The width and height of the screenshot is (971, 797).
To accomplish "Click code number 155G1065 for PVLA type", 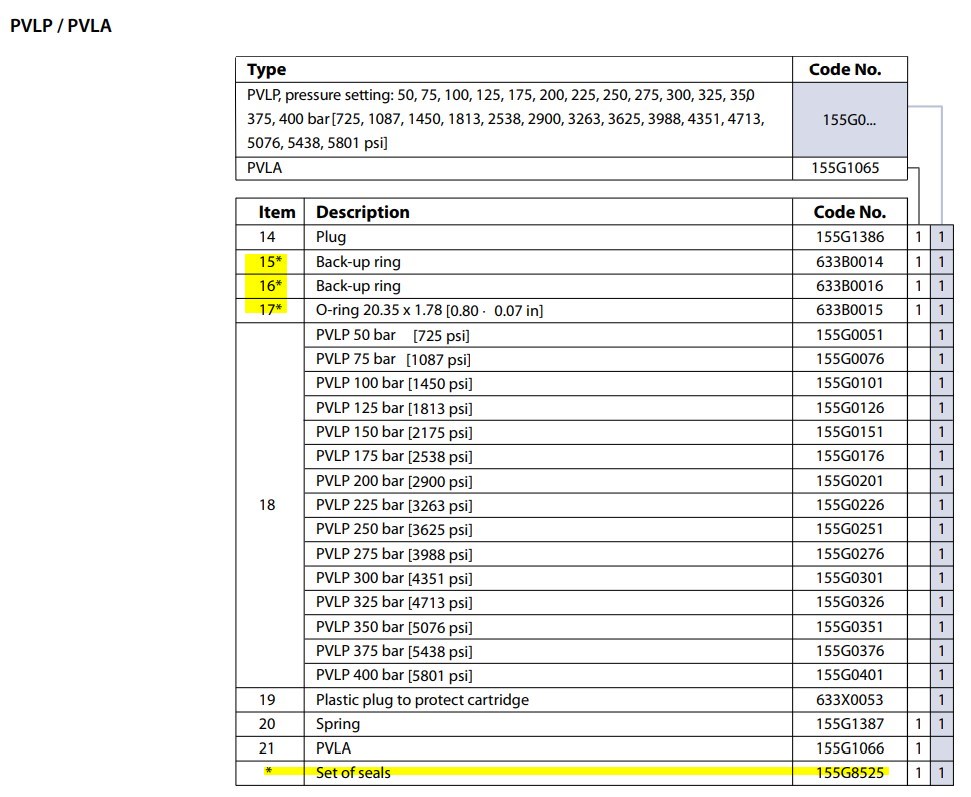I will (x=849, y=168).
